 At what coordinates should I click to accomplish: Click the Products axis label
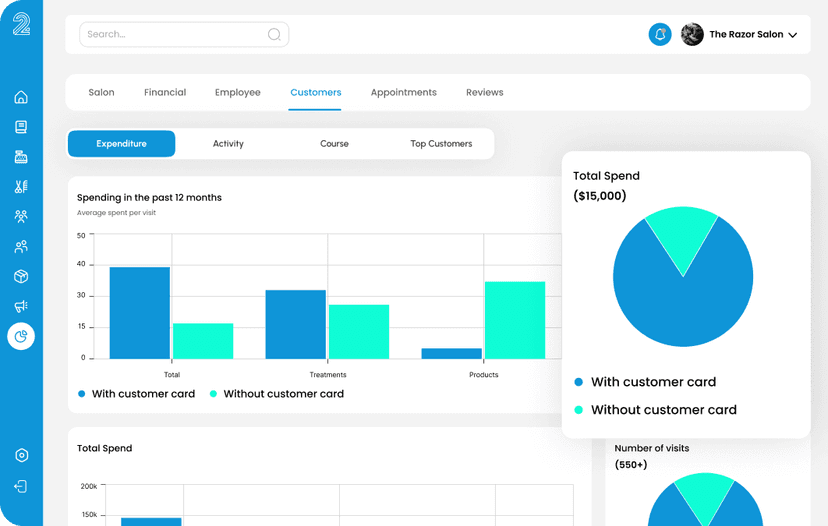pos(484,375)
